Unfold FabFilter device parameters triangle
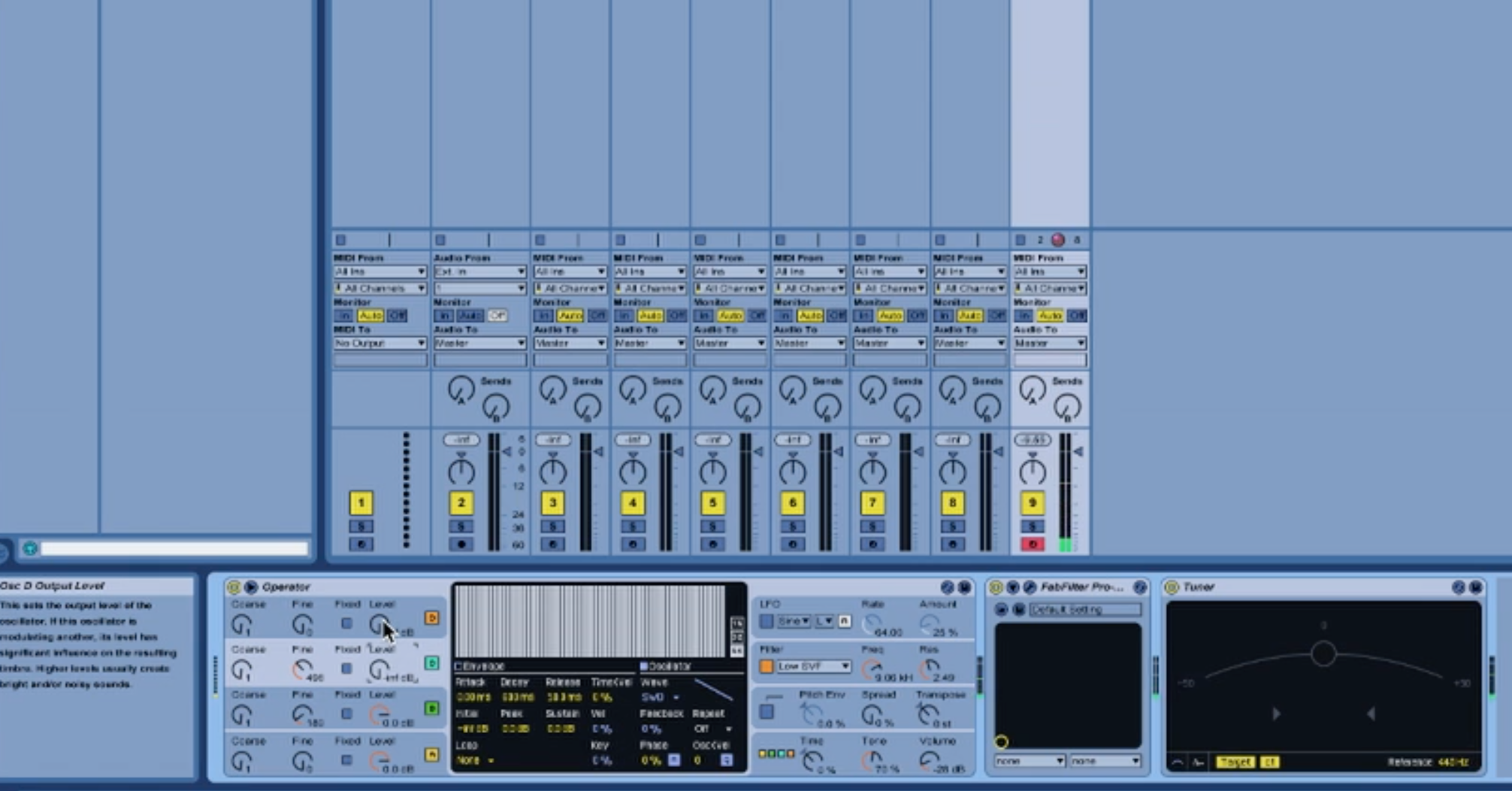The width and height of the screenshot is (1512, 791). (1013, 587)
